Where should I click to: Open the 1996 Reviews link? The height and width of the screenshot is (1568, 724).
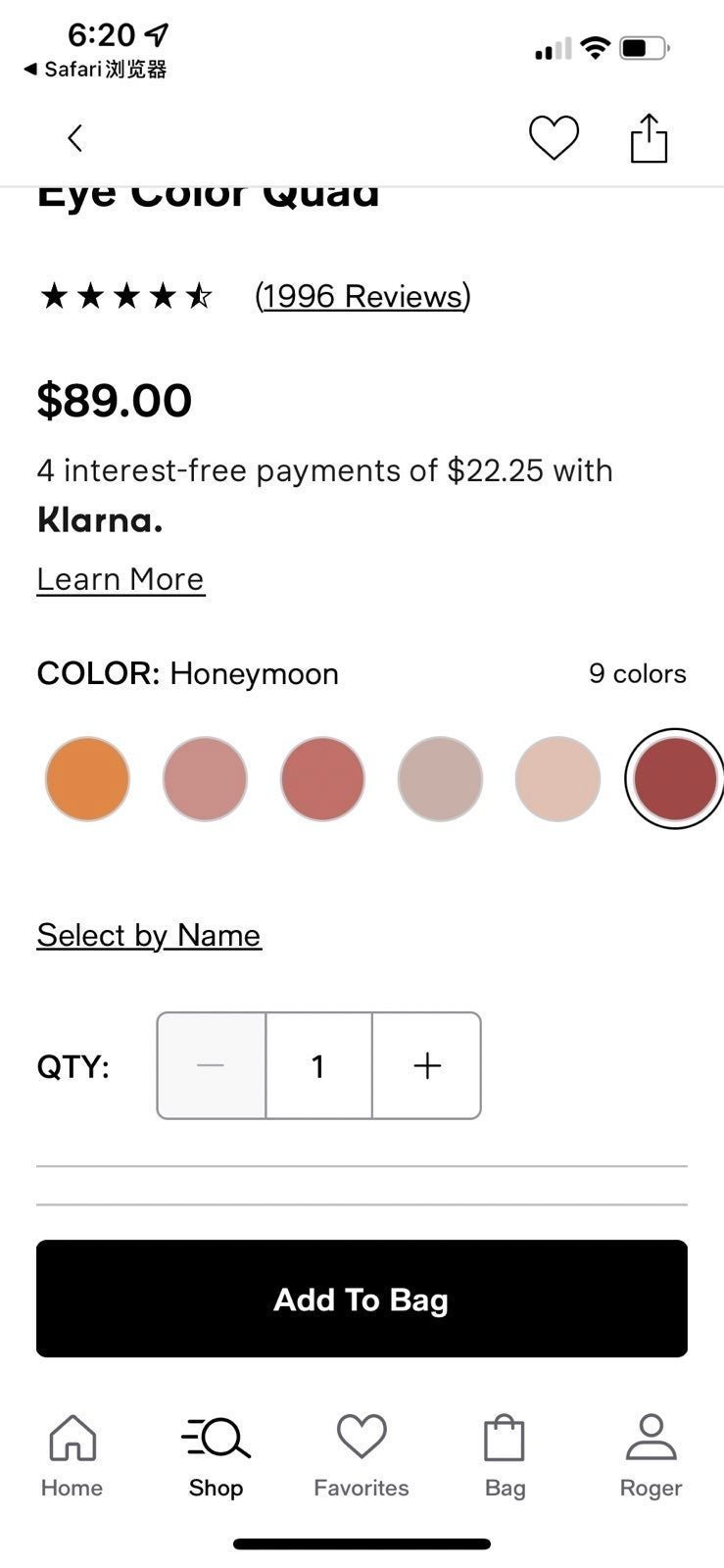click(x=362, y=296)
